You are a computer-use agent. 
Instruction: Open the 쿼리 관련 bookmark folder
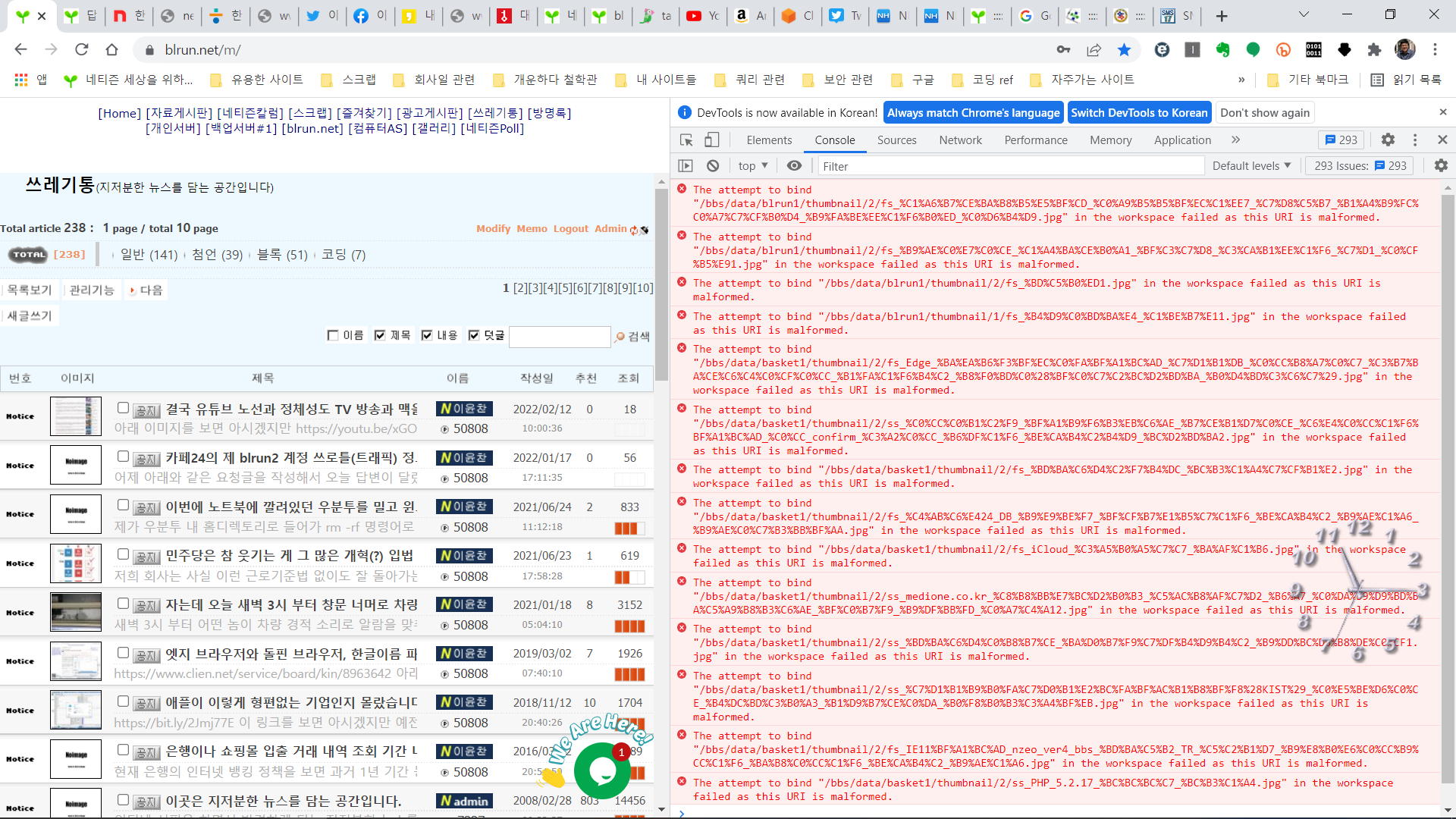750,80
